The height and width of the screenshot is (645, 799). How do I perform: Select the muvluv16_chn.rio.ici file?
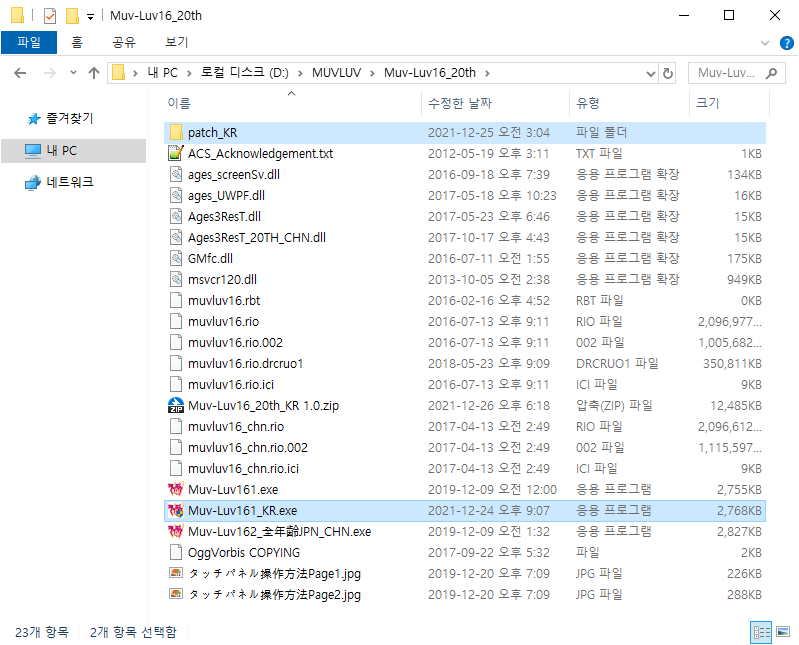coord(465,468)
